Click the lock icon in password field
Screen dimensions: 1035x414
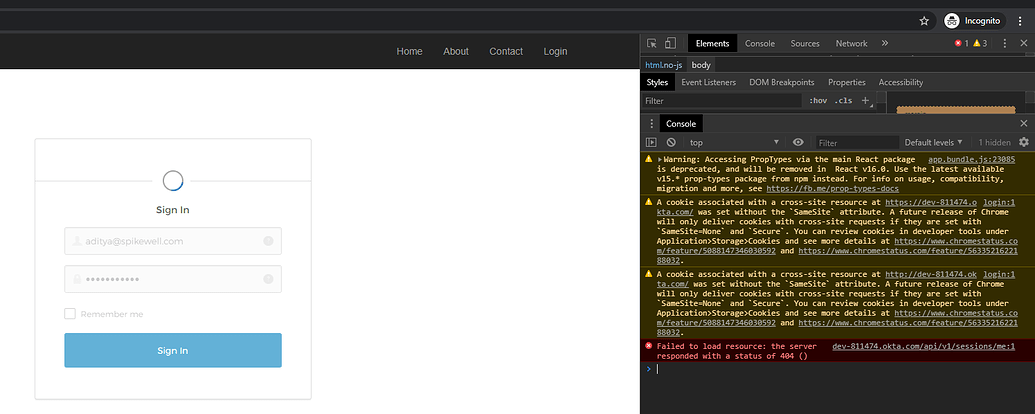(77, 279)
